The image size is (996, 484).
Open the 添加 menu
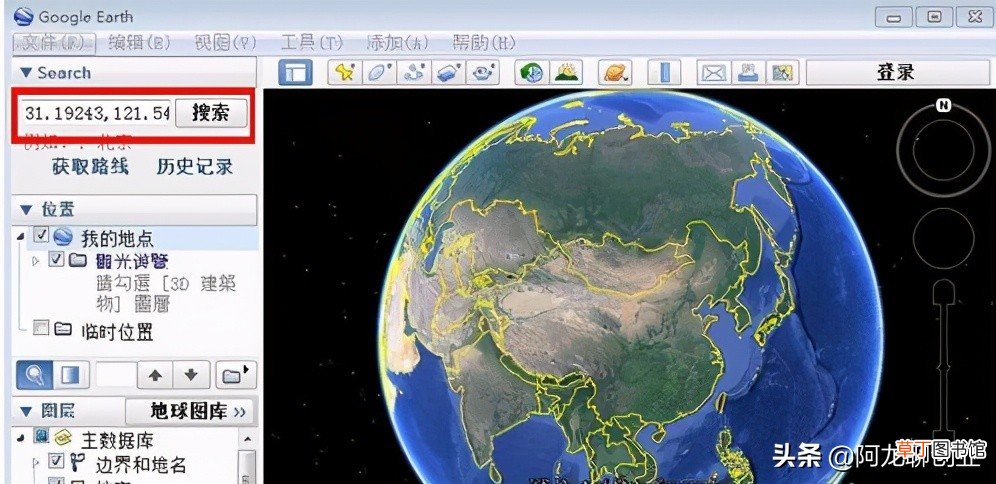pos(398,43)
